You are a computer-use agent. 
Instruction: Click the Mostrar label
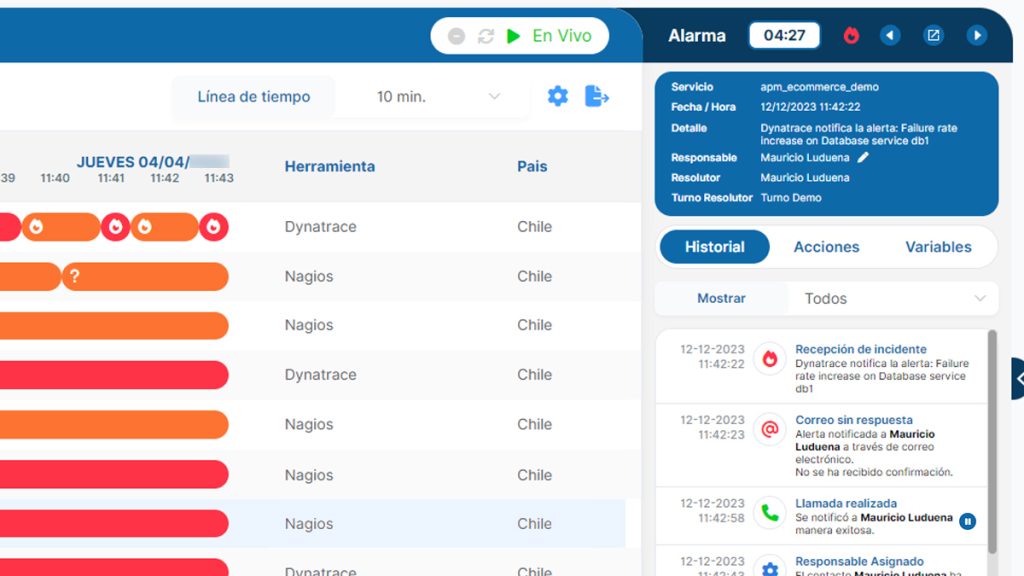[x=721, y=298]
